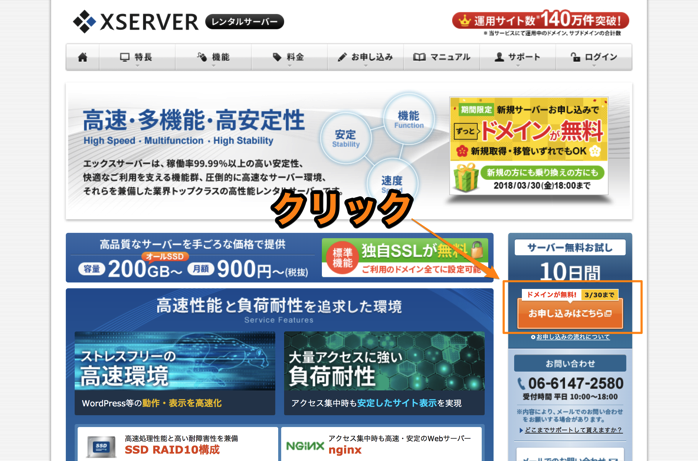Viewport: 698px width, 461px height.
Task: Click the gift box icon
Action: click(x=466, y=177)
